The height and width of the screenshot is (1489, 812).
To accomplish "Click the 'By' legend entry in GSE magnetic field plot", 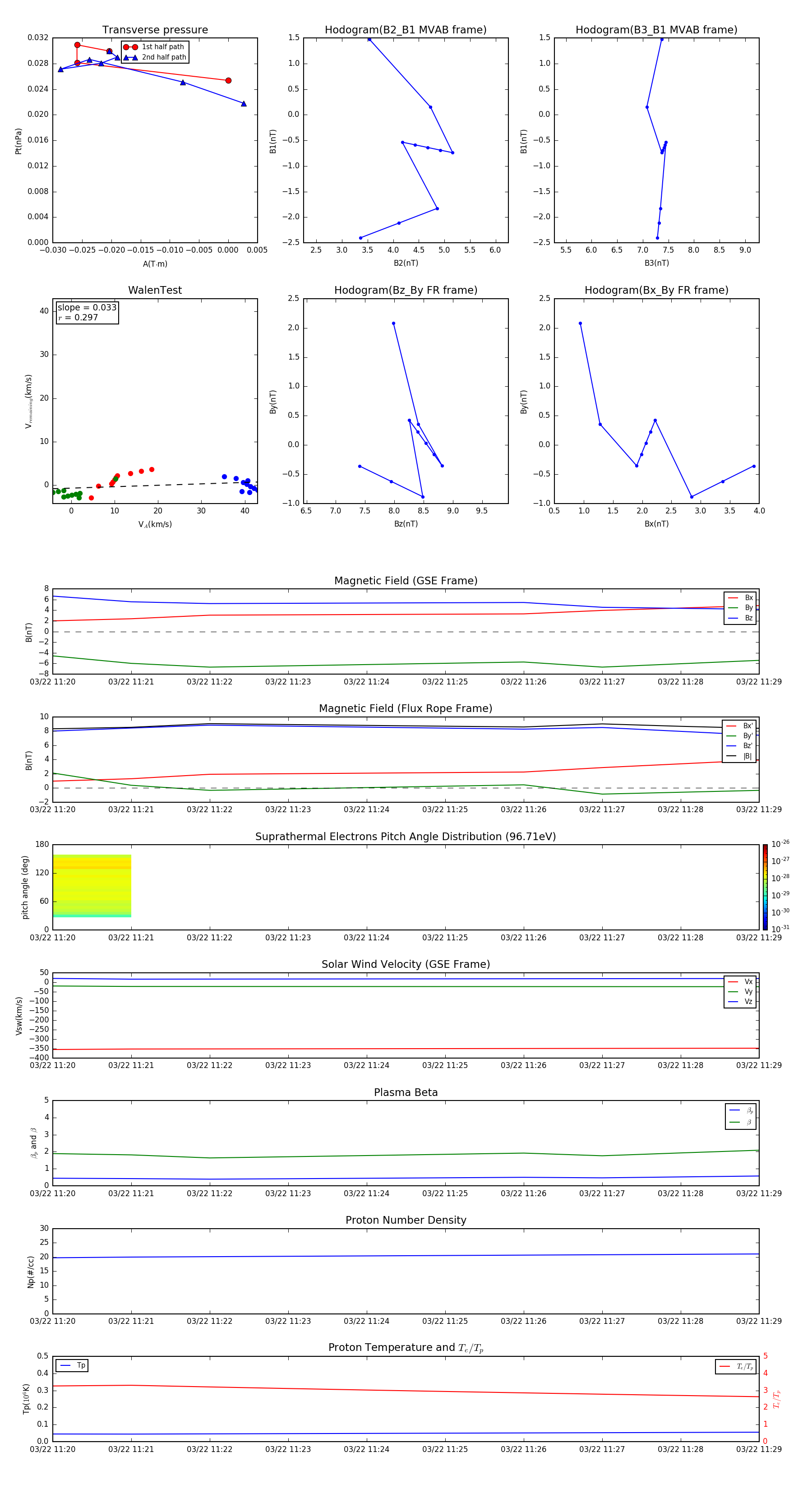I will tap(740, 607).
